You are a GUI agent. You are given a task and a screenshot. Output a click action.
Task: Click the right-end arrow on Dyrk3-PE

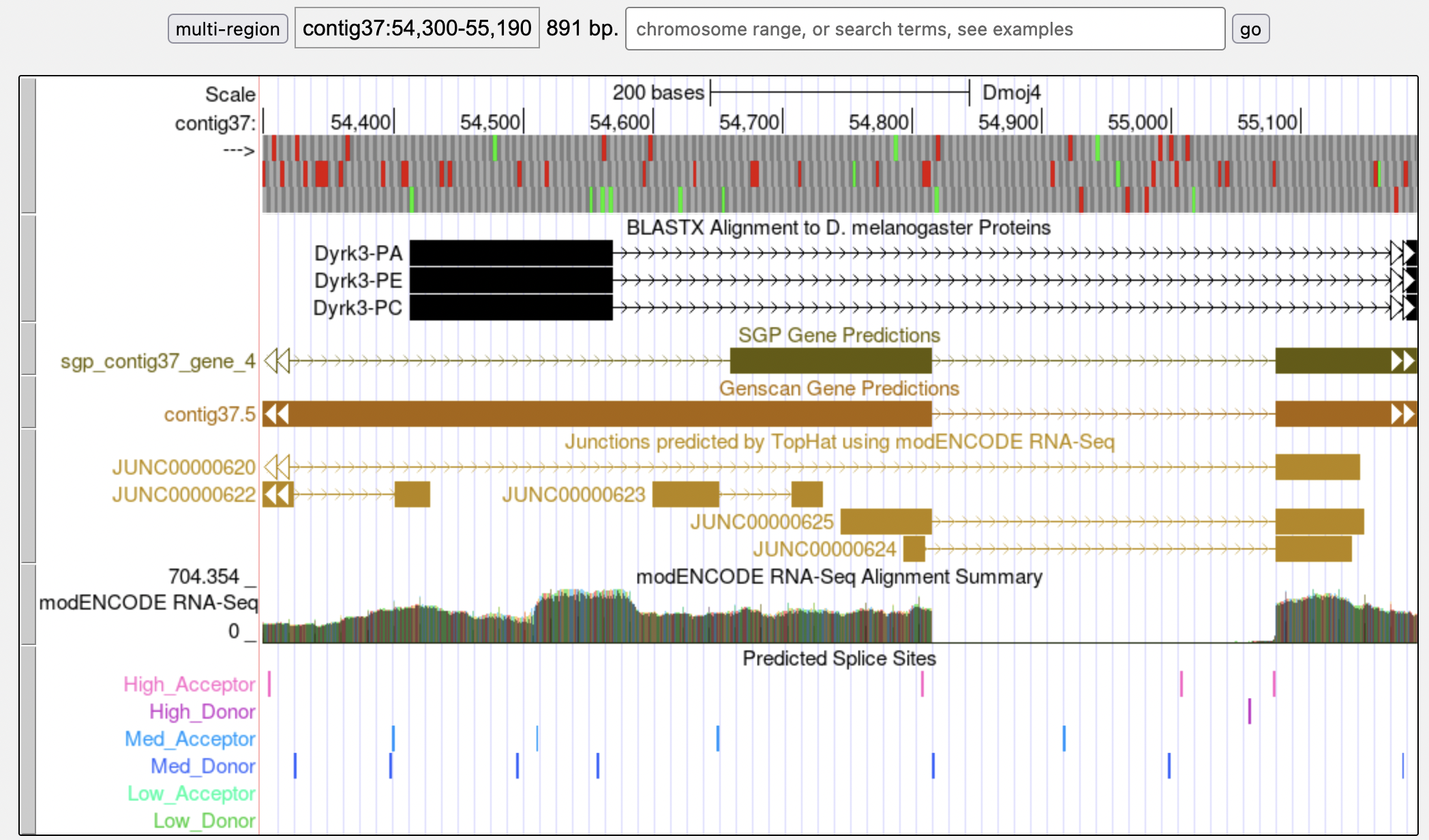click(x=1404, y=280)
